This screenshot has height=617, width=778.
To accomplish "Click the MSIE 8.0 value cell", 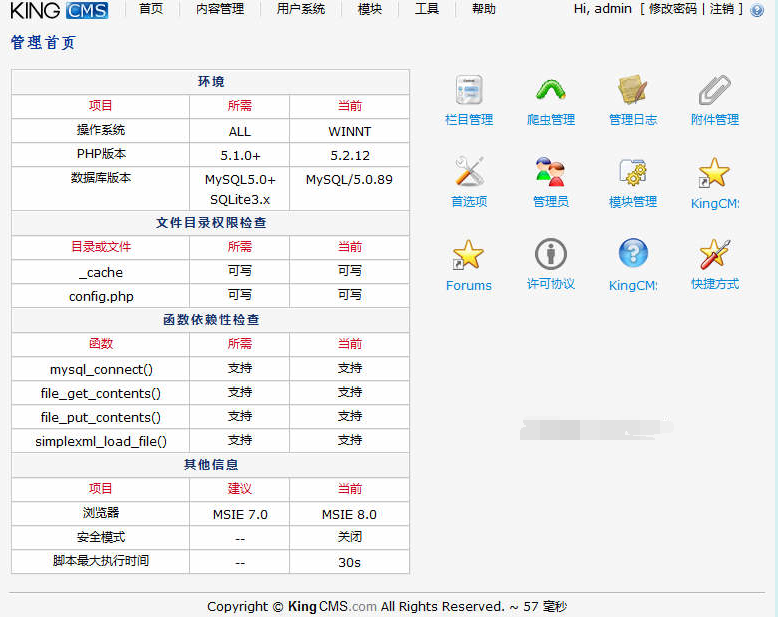I will [349, 515].
